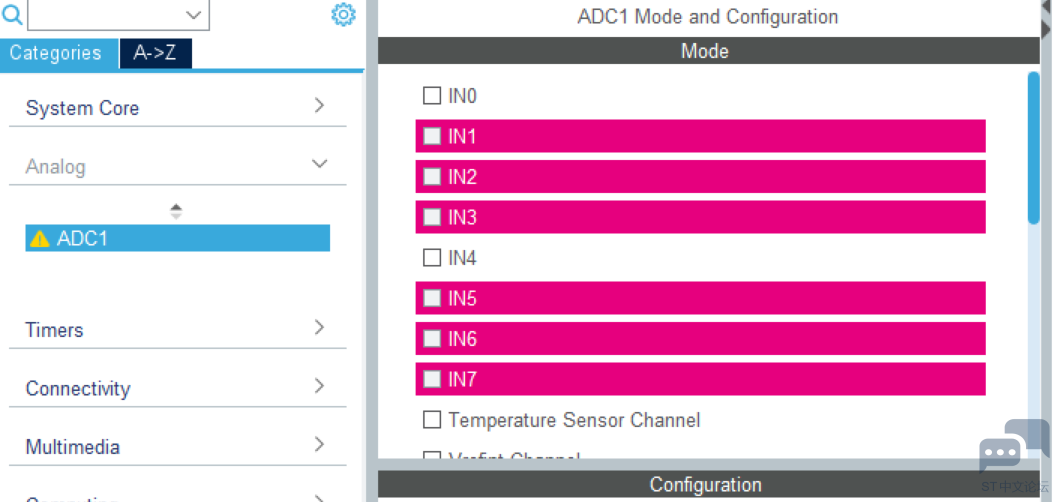
Task: Click the ADC1 yellow warning icon
Action: click(40, 239)
